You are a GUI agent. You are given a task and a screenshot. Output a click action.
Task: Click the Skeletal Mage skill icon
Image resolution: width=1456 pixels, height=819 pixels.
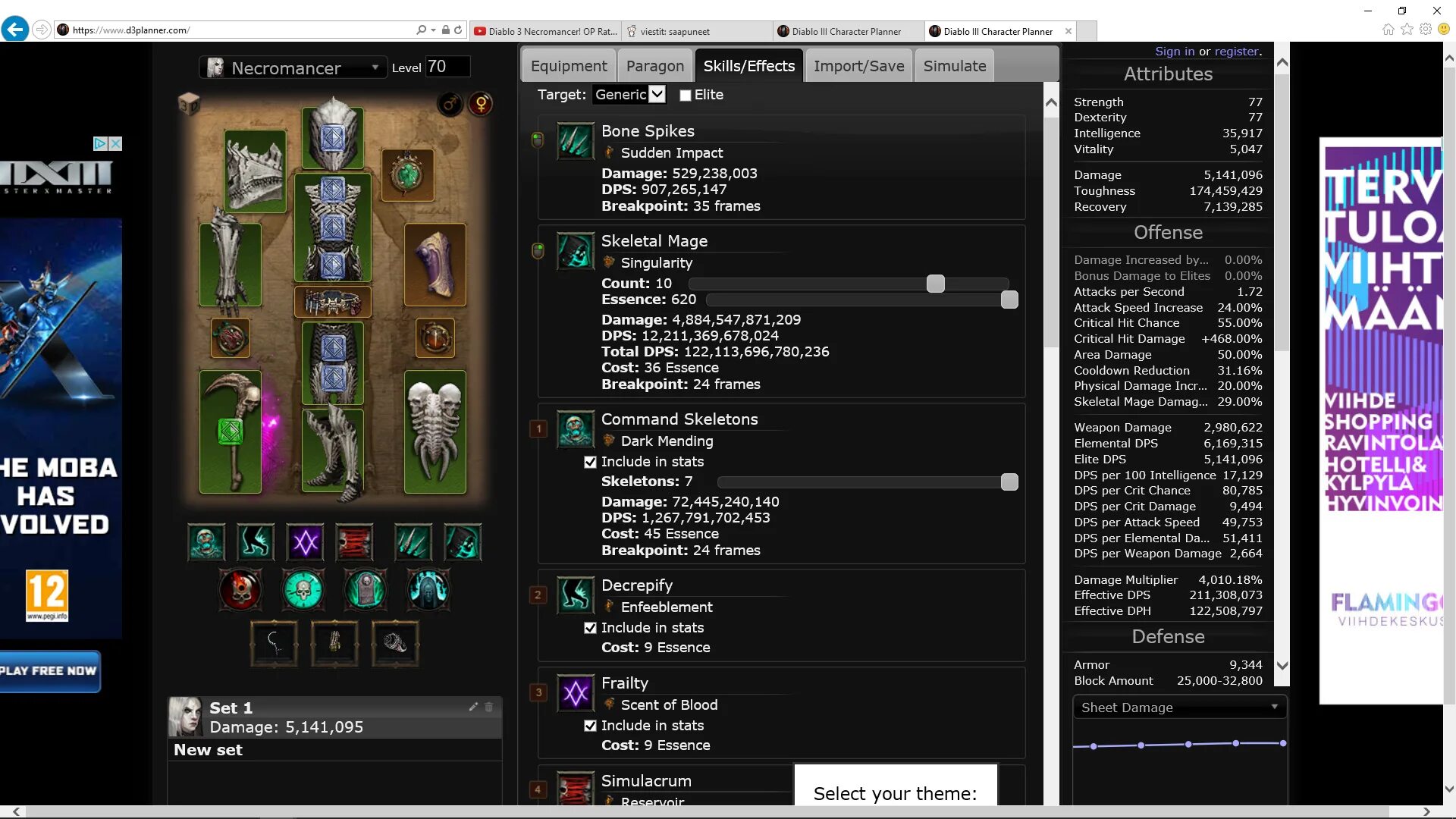[x=576, y=252]
